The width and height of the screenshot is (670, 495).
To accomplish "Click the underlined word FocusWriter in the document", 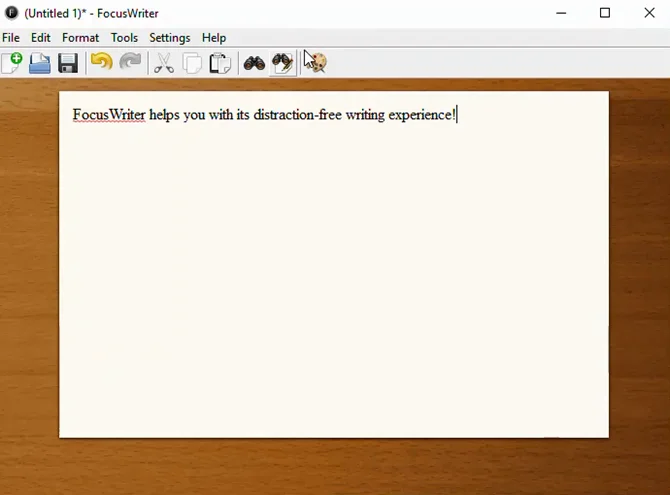I will 109,115.
